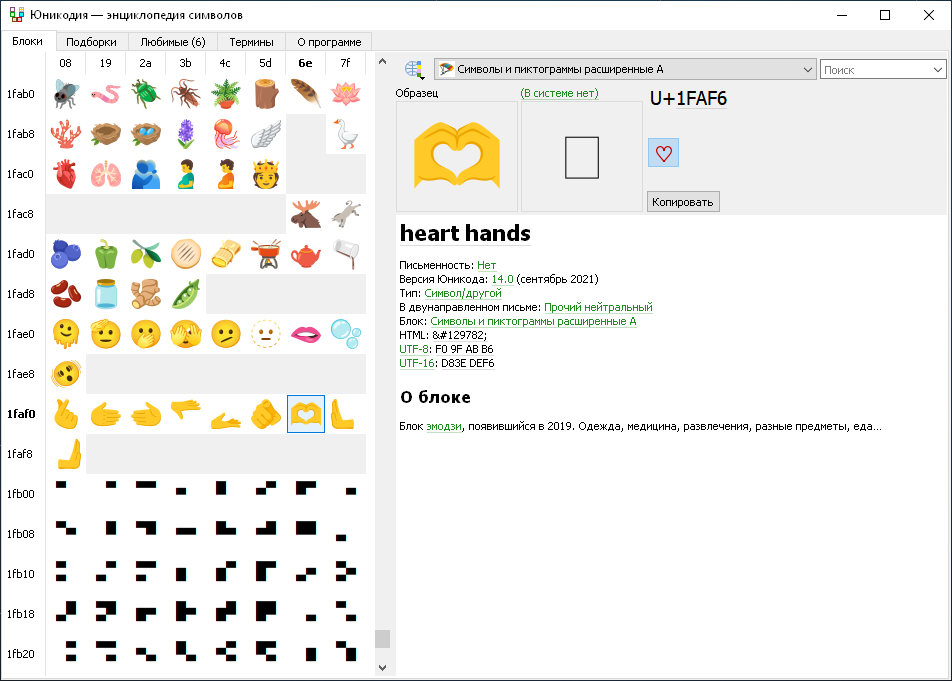Viewport: 952px width, 681px height.
Task: Select the beans emoji
Action: point(66,294)
